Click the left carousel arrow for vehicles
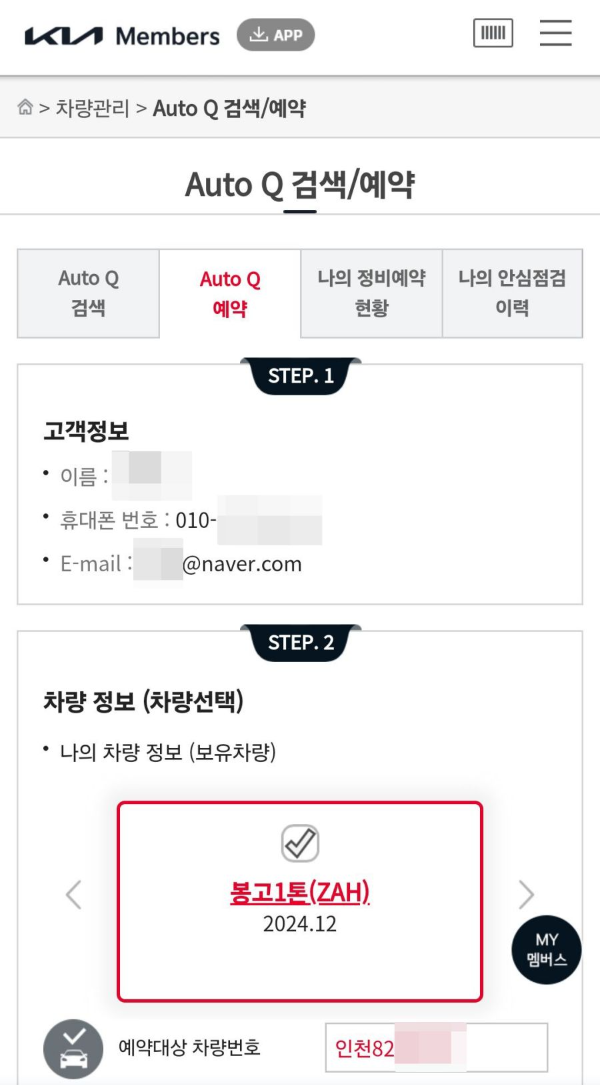 click(74, 896)
